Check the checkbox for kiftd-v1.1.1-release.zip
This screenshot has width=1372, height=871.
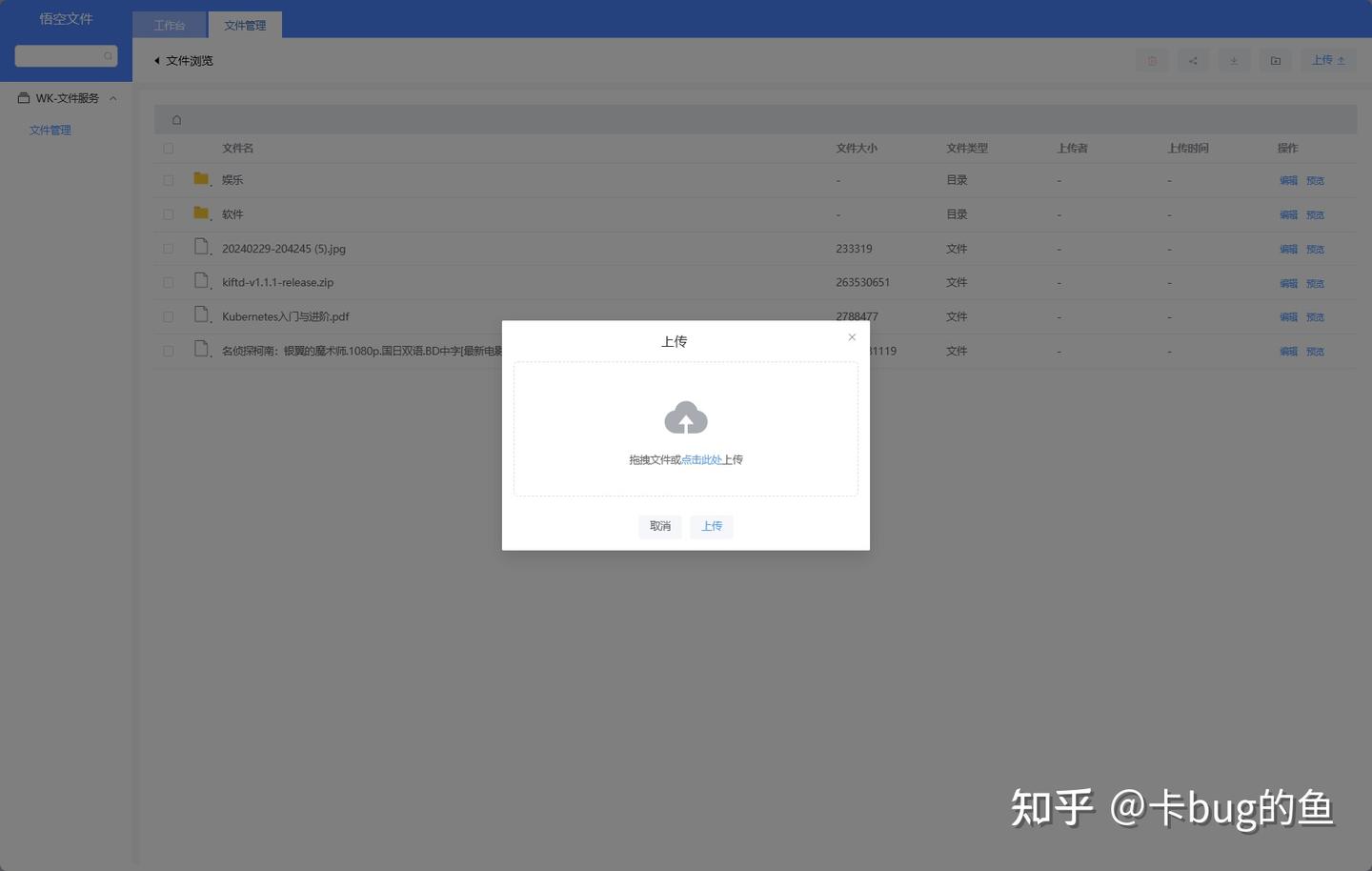tap(168, 282)
